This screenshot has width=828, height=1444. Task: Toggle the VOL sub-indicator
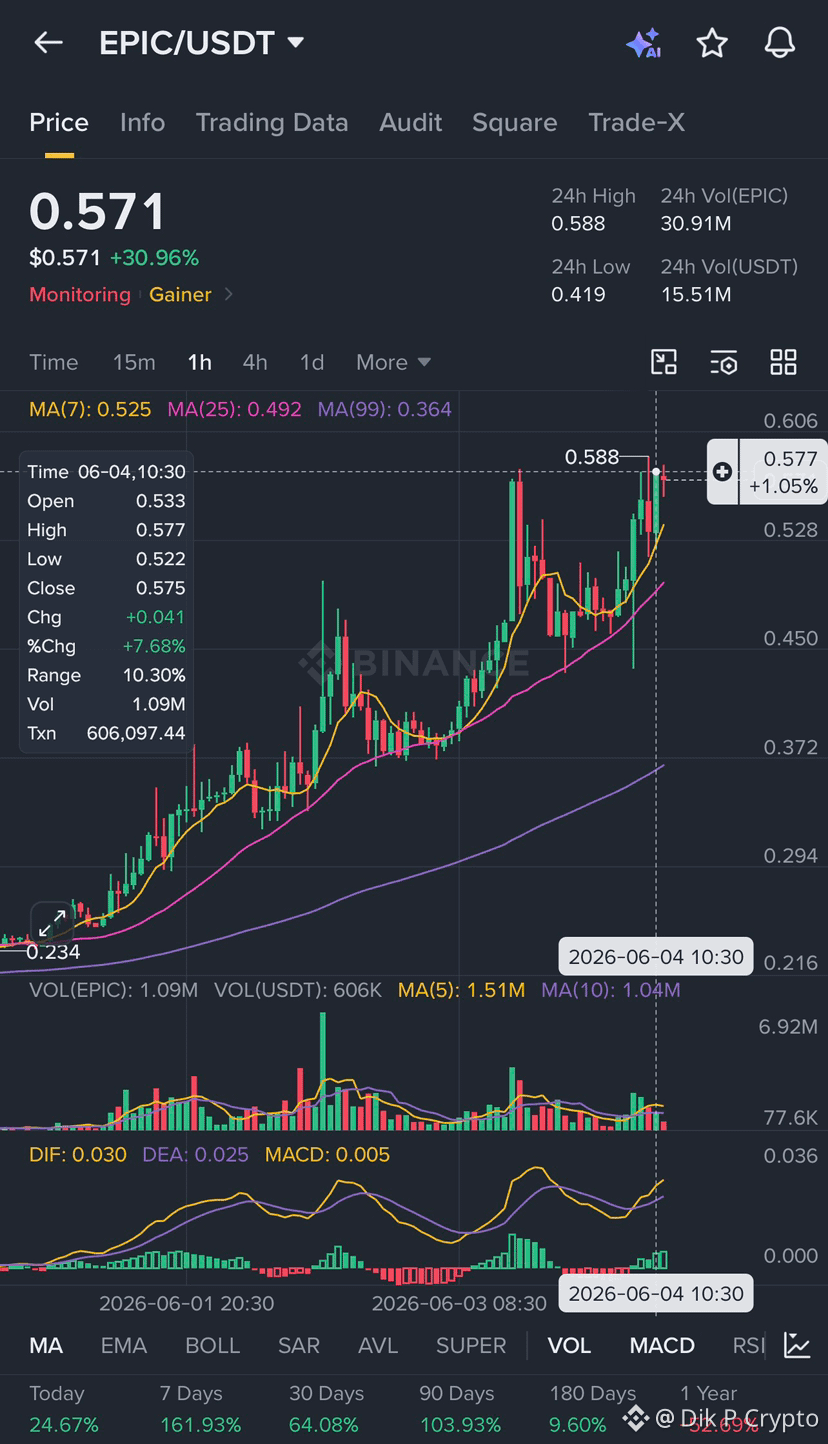[x=569, y=1345]
